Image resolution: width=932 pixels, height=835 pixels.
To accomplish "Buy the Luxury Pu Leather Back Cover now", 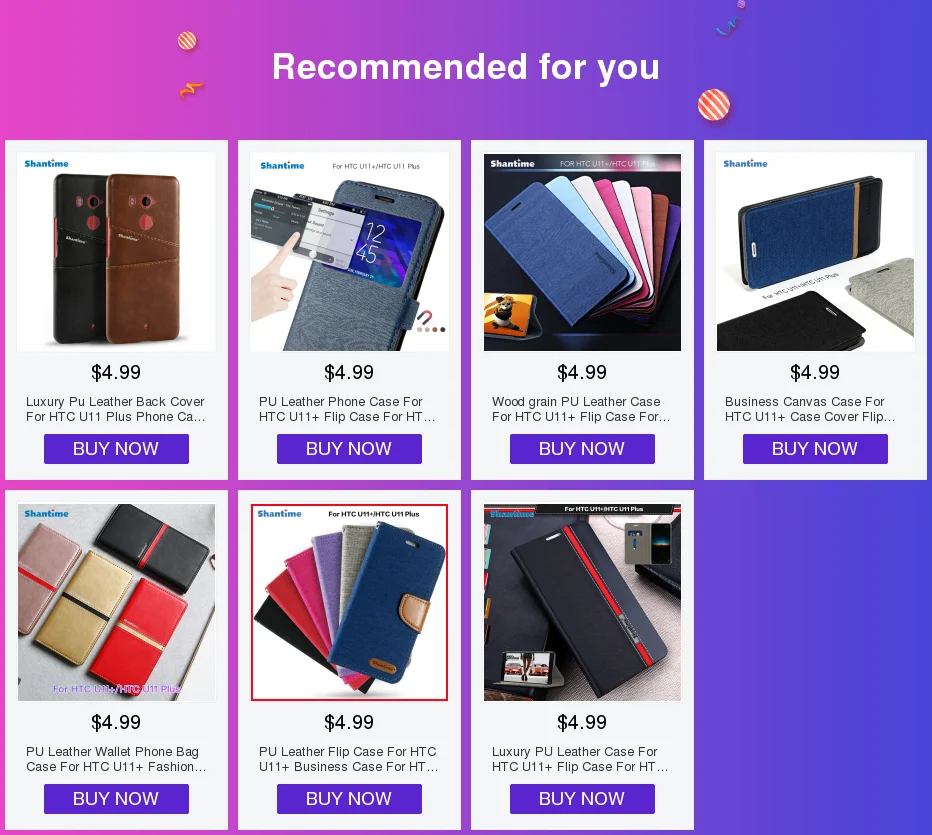I will (116, 449).
